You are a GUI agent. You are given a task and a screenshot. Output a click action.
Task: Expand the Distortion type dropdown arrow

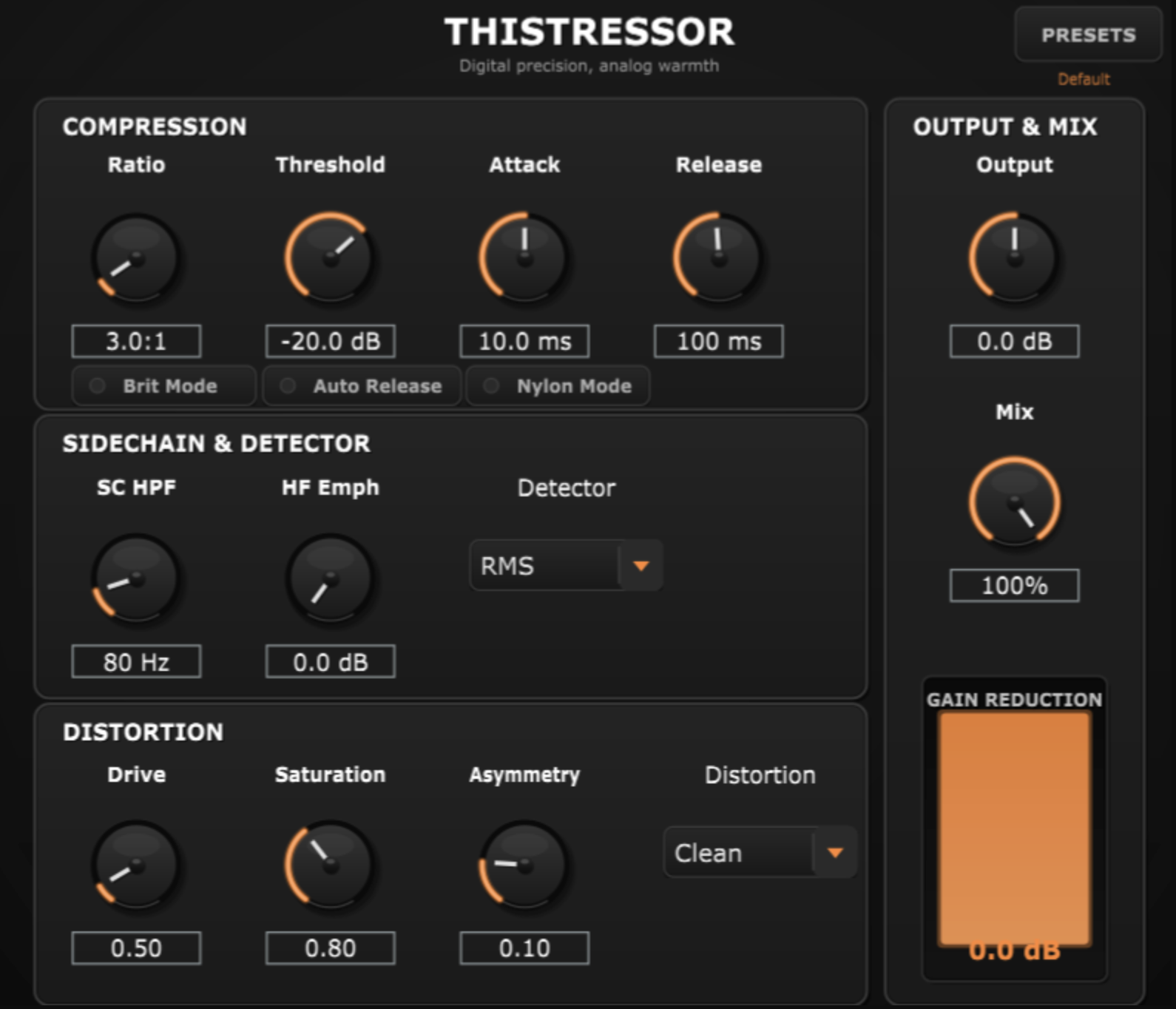tap(835, 853)
